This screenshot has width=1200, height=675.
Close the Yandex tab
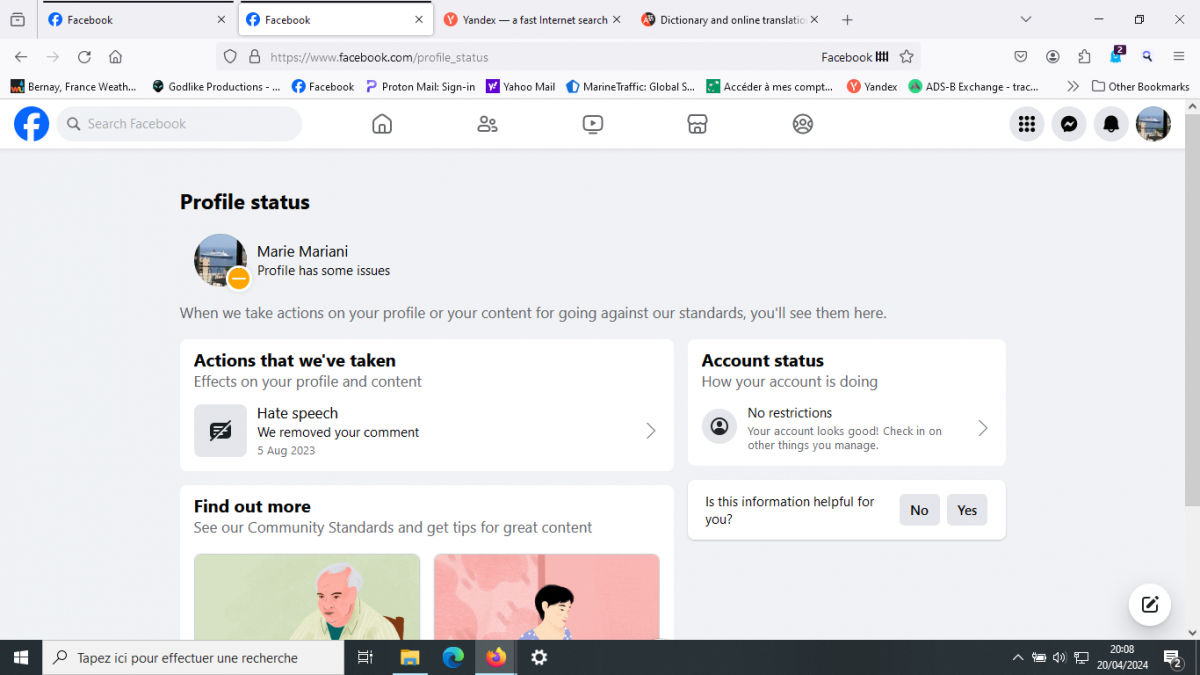coord(616,20)
